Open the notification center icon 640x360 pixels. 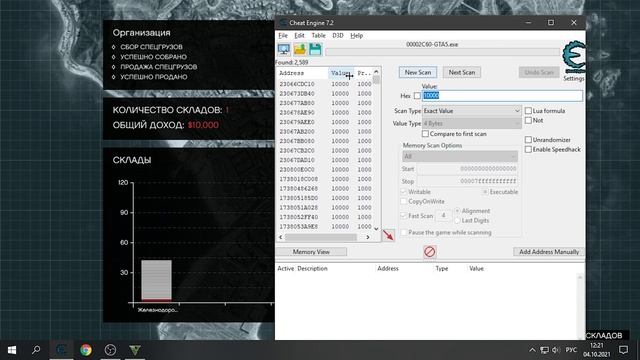[x=623, y=350]
